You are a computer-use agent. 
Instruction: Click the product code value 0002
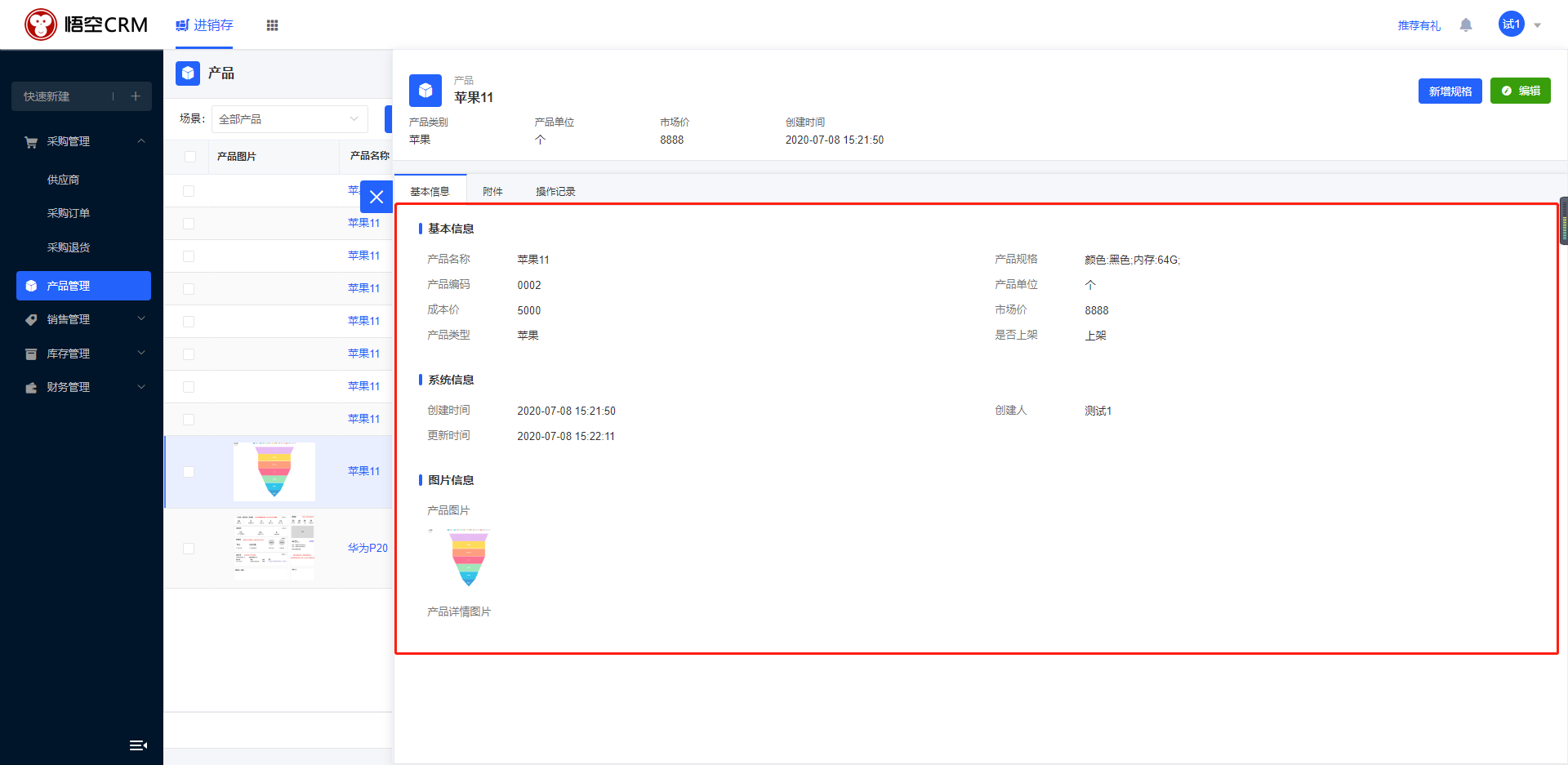pyautogui.click(x=529, y=285)
